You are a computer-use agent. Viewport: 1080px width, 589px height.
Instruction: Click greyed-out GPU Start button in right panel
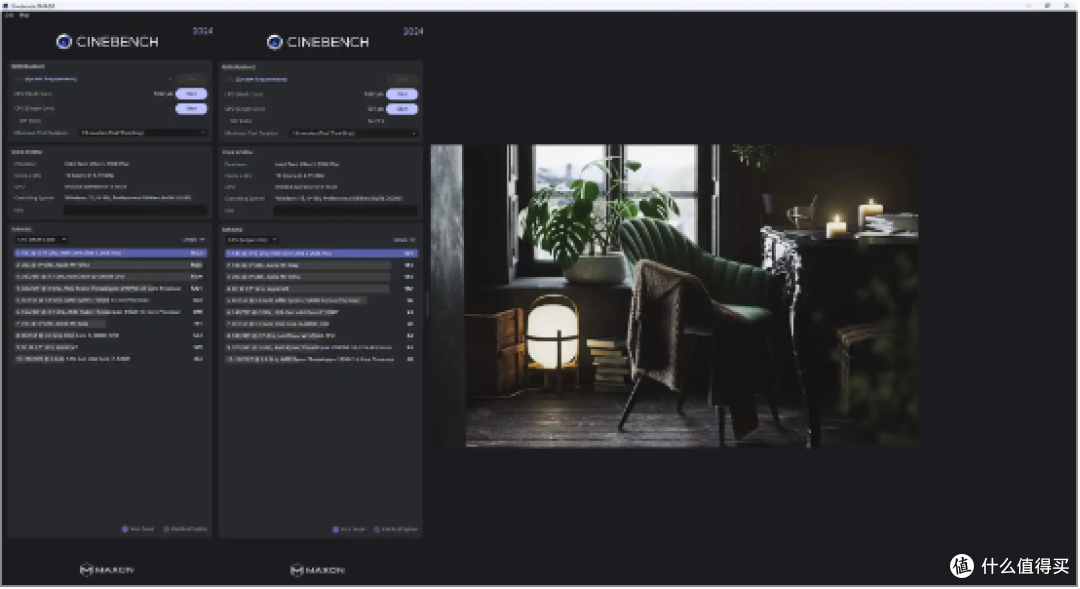coord(402,79)
